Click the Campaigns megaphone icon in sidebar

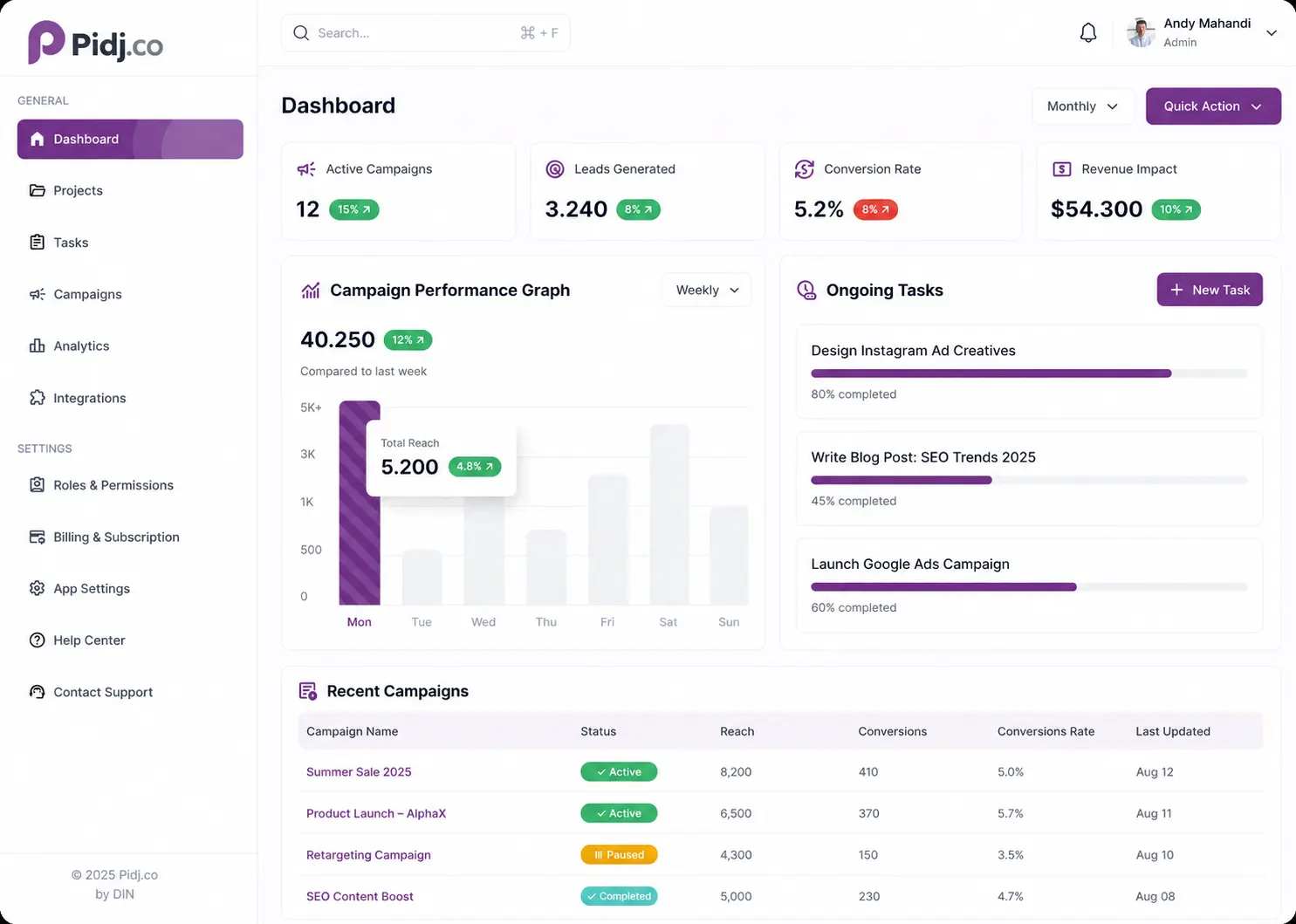(37, 294)
